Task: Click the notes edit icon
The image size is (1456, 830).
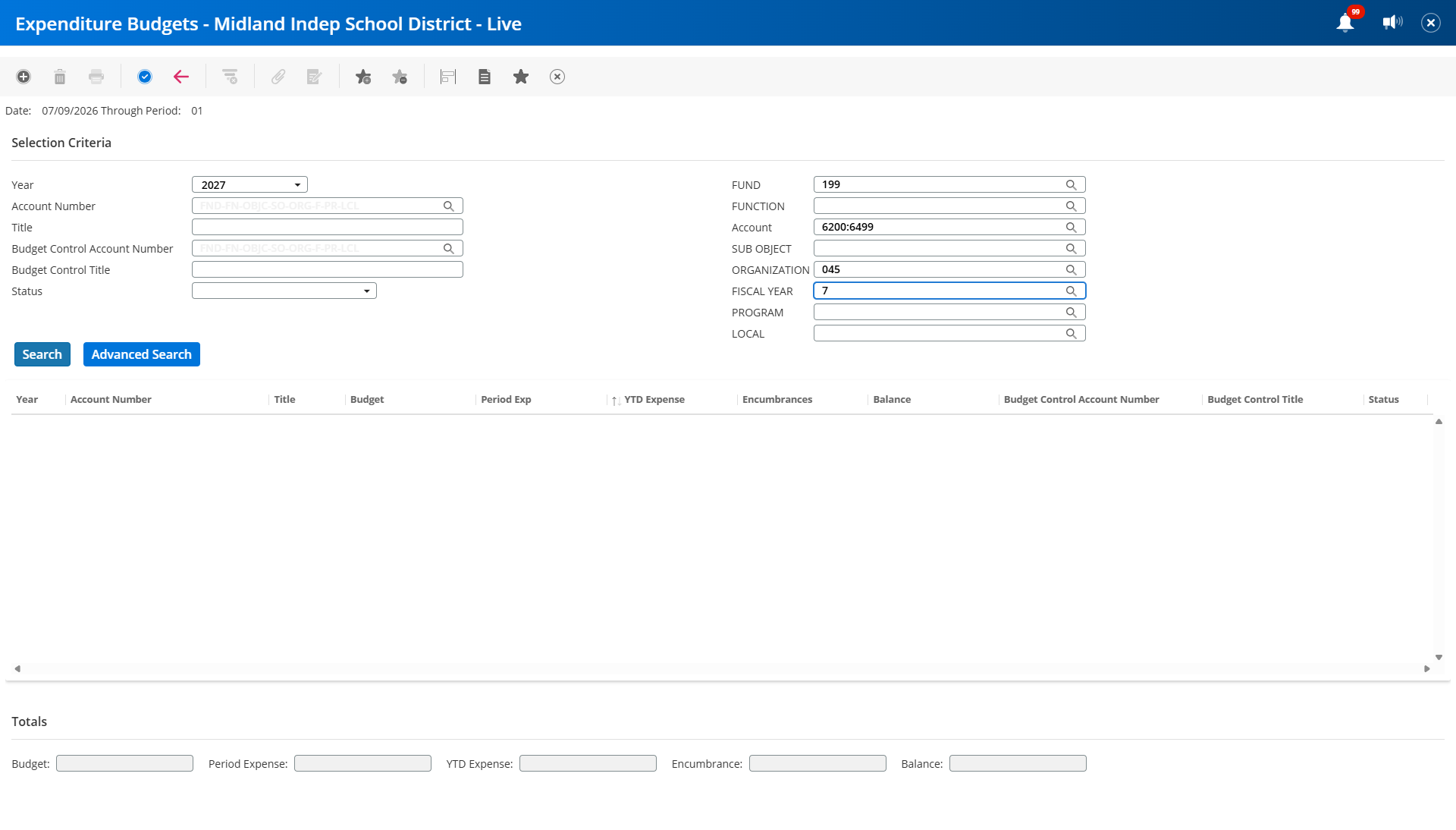Action: click(315, 77)
